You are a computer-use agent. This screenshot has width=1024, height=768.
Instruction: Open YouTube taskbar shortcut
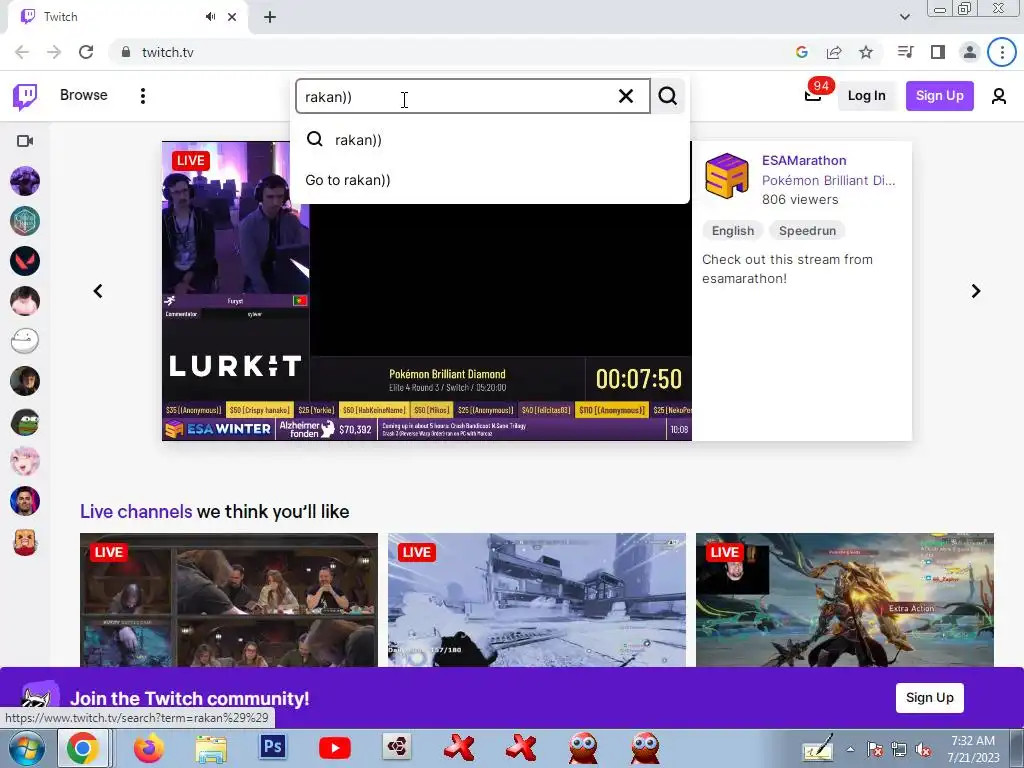tap(334, 748)
